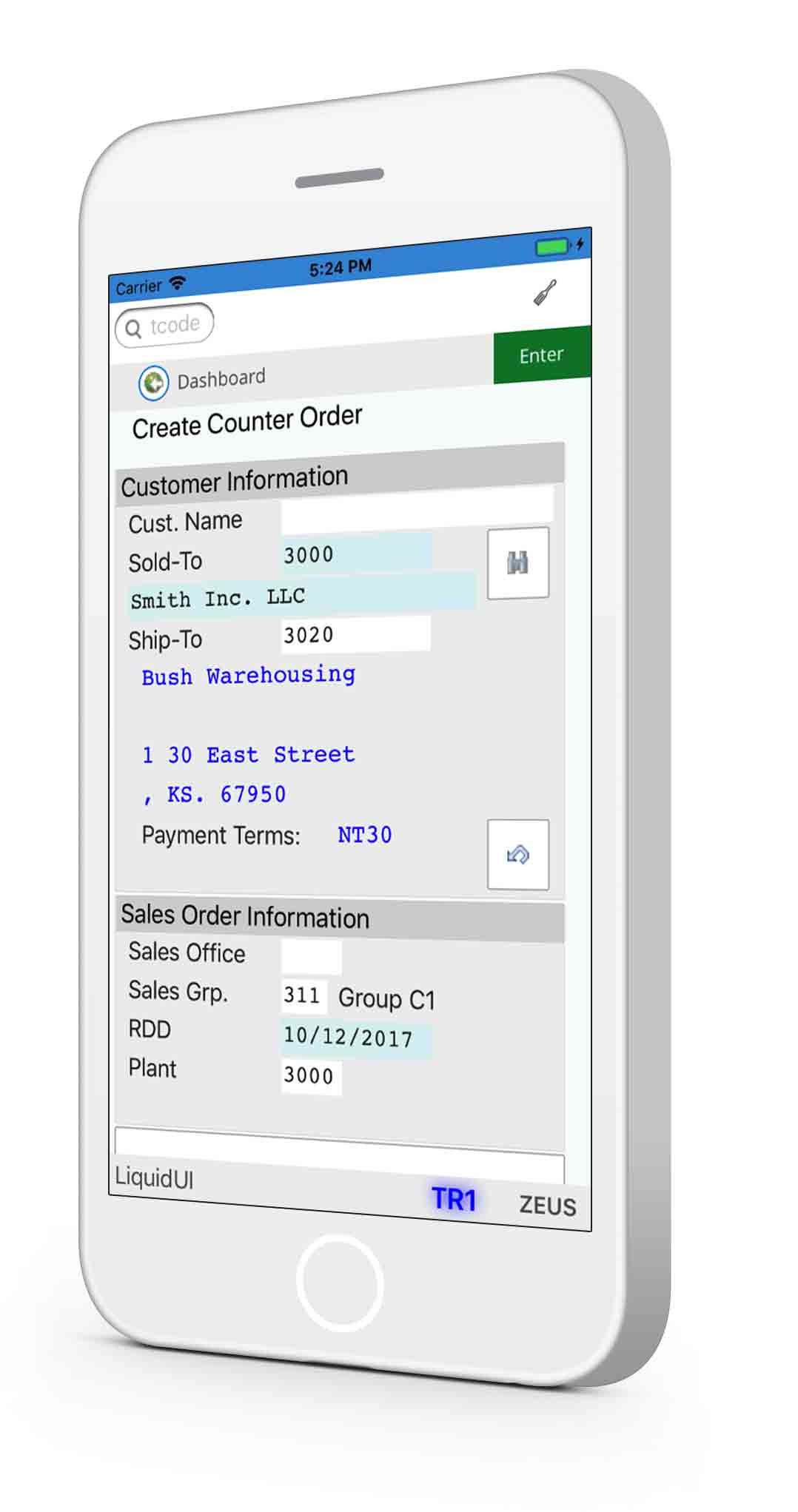Click the binoculars search icon
Viewport: 798px width, 1512px height.
[x=517, y=563]
